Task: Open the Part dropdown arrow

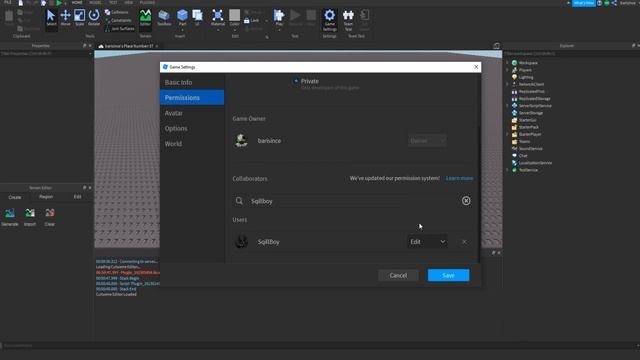Action: point(182,30)
